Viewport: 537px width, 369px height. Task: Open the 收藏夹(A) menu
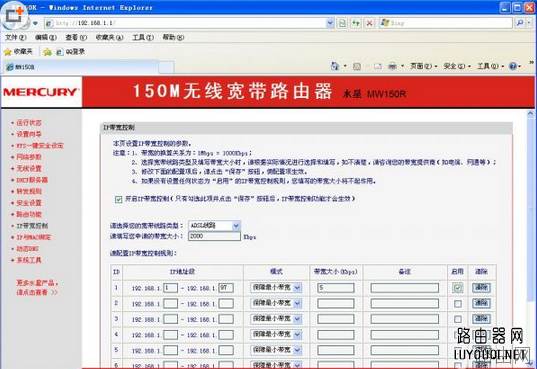point(109,37)
